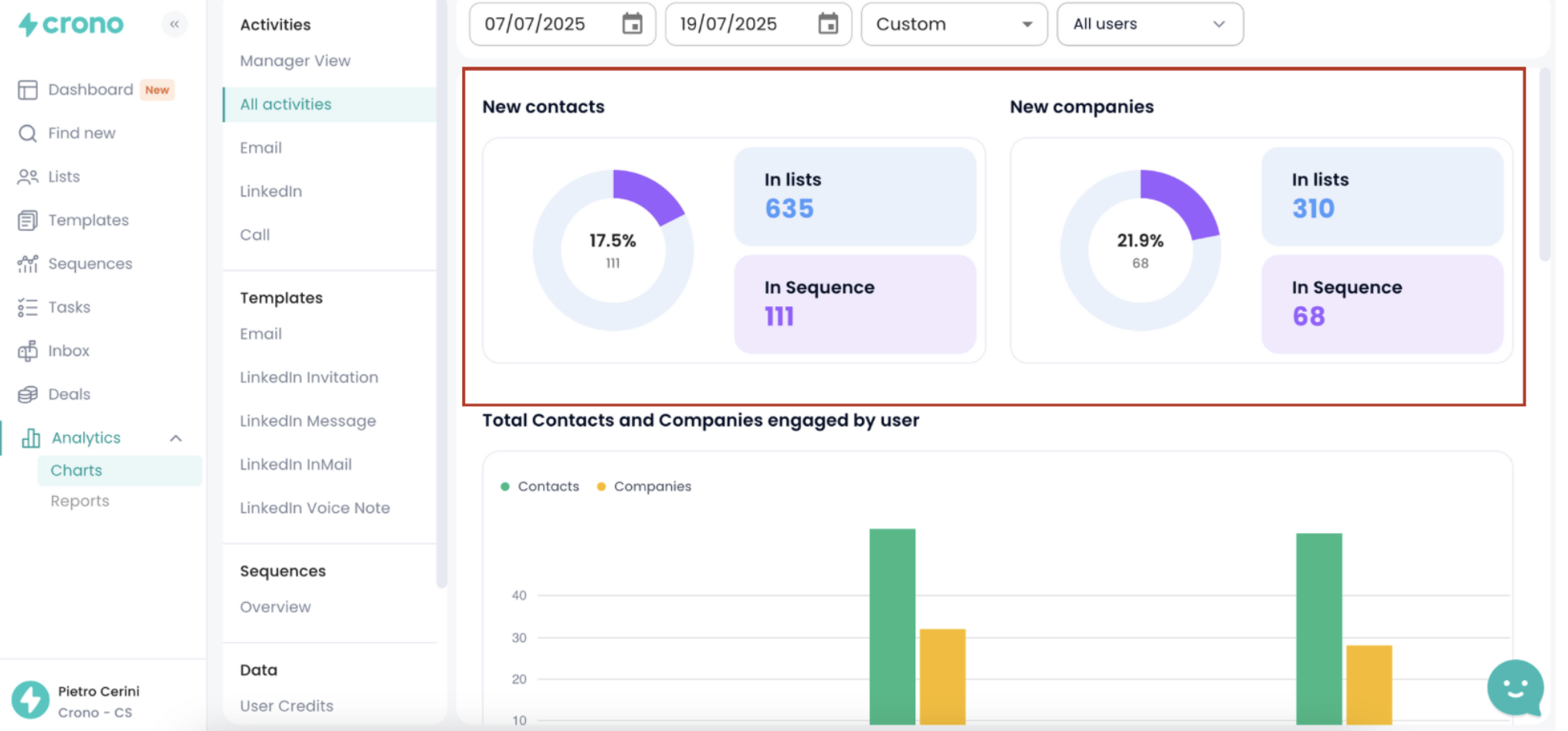Screen dimensions: 1568x731
Task: Click the first yellow Companies bar
Action: point(942,677)
